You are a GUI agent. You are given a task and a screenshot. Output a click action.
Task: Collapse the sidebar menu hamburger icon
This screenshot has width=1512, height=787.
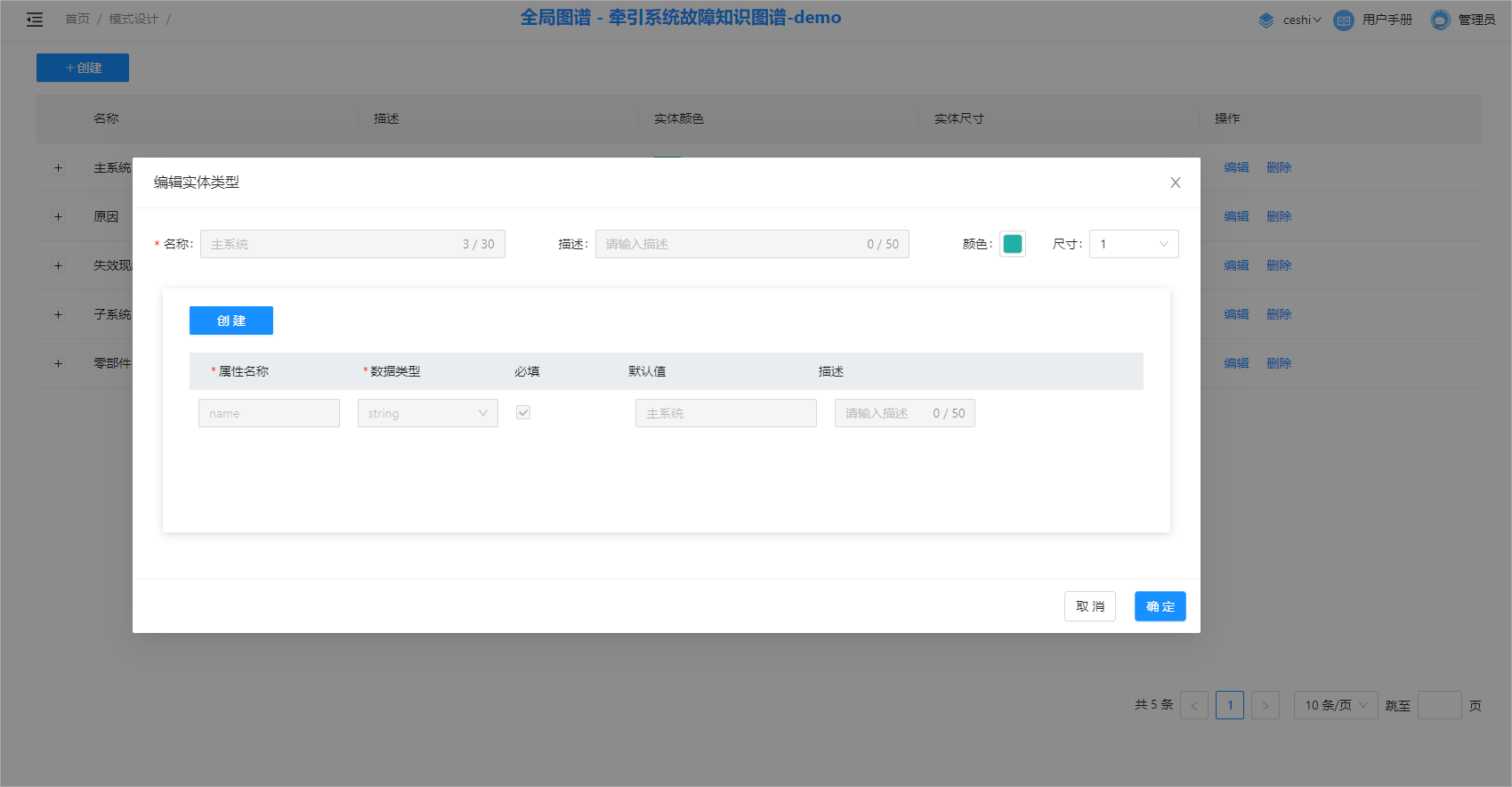pyautogui.click(x=35, y=20)
